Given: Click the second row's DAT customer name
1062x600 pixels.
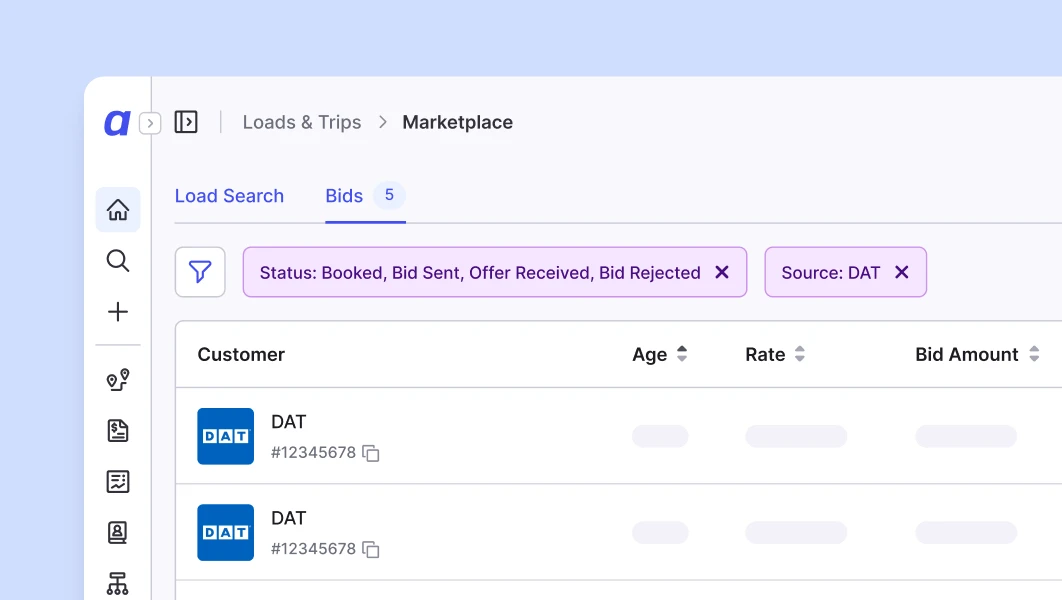Looking at the screenshot, I should (x=289, y=518).
